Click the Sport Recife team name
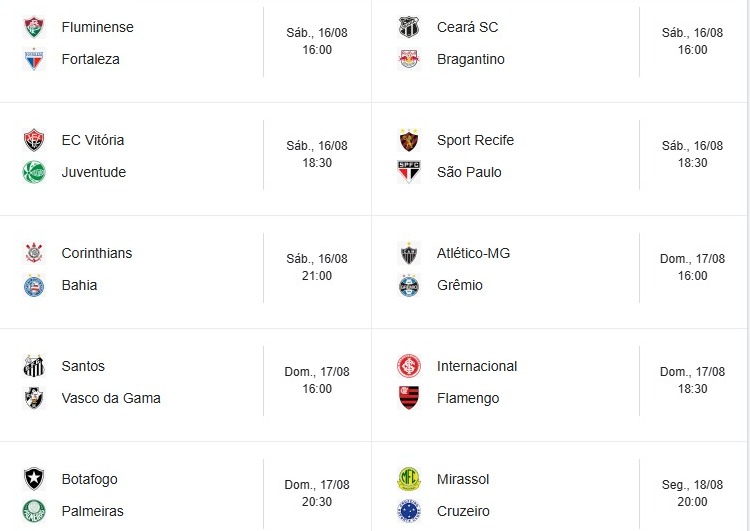The width and height of the screenshot is (750, 531). pyautogui.click(x=475, y=140)
